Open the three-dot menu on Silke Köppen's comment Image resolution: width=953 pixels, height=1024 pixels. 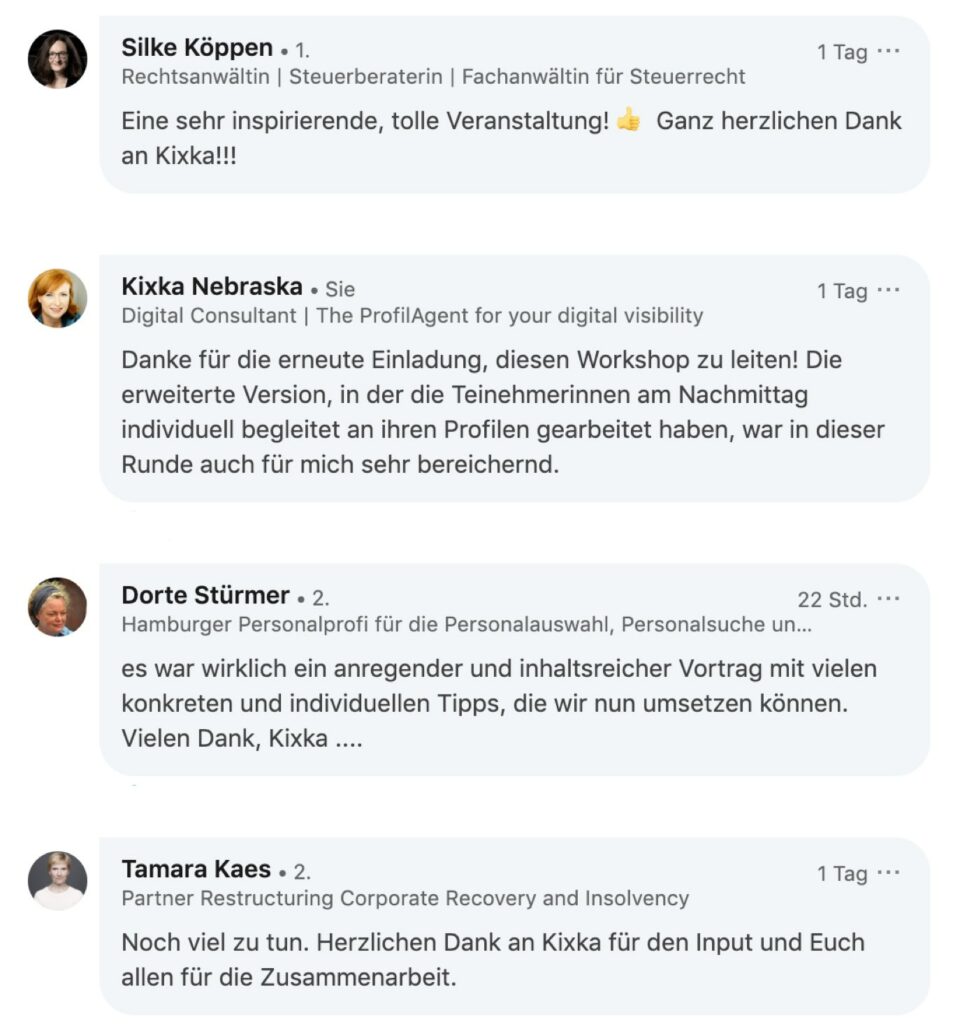coord(888,52)
